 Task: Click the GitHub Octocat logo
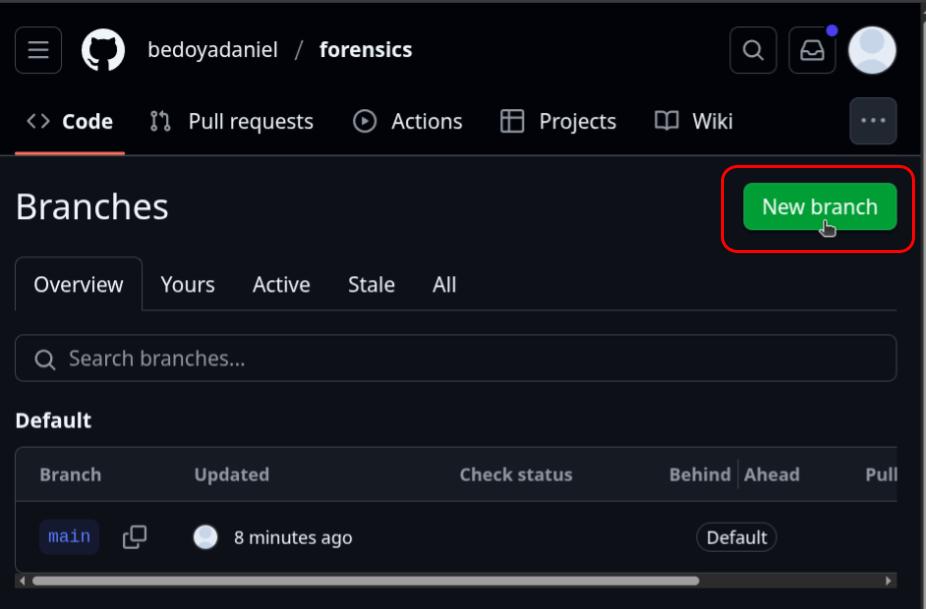[x=103, y=50]
